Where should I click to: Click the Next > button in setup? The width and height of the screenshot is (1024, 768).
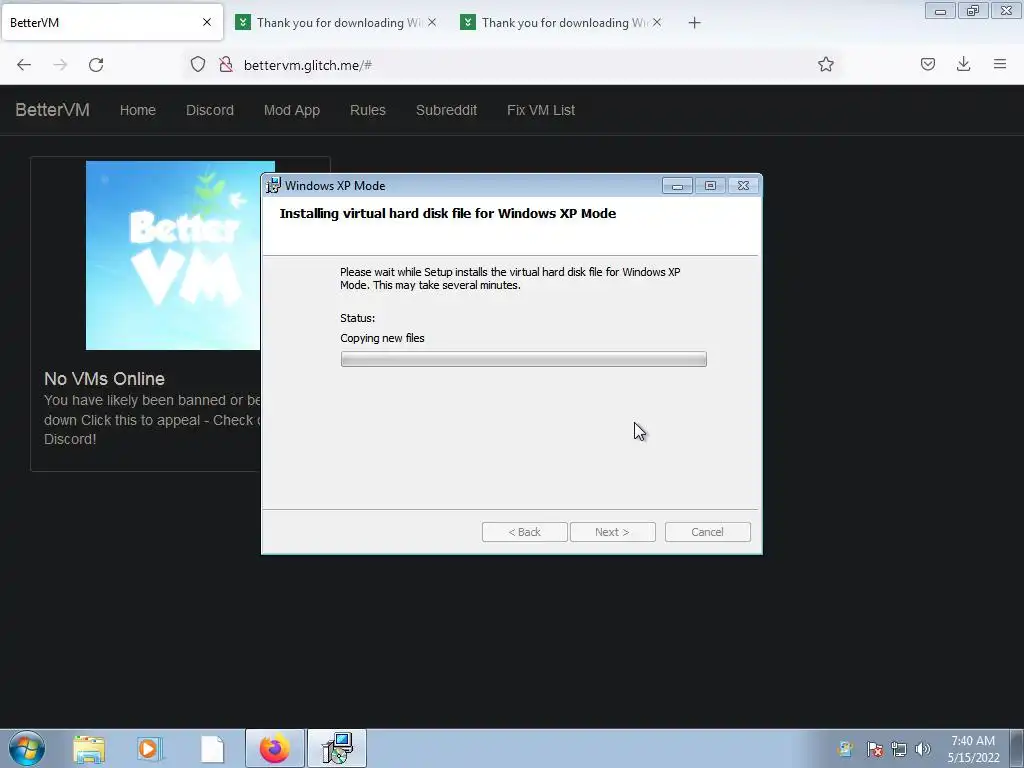pyautogui.click(x=612, y=532)
